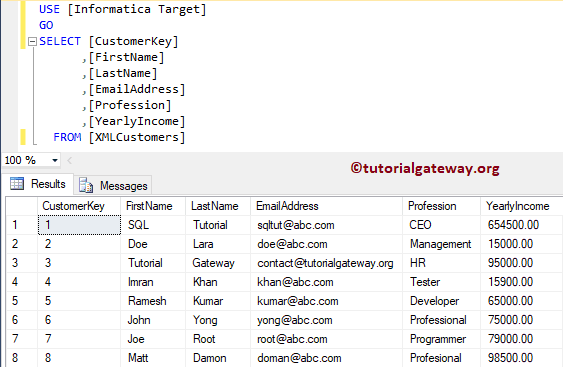Select the EmailAddress column header
Screen dimensions: 563x367
[326, 206]
